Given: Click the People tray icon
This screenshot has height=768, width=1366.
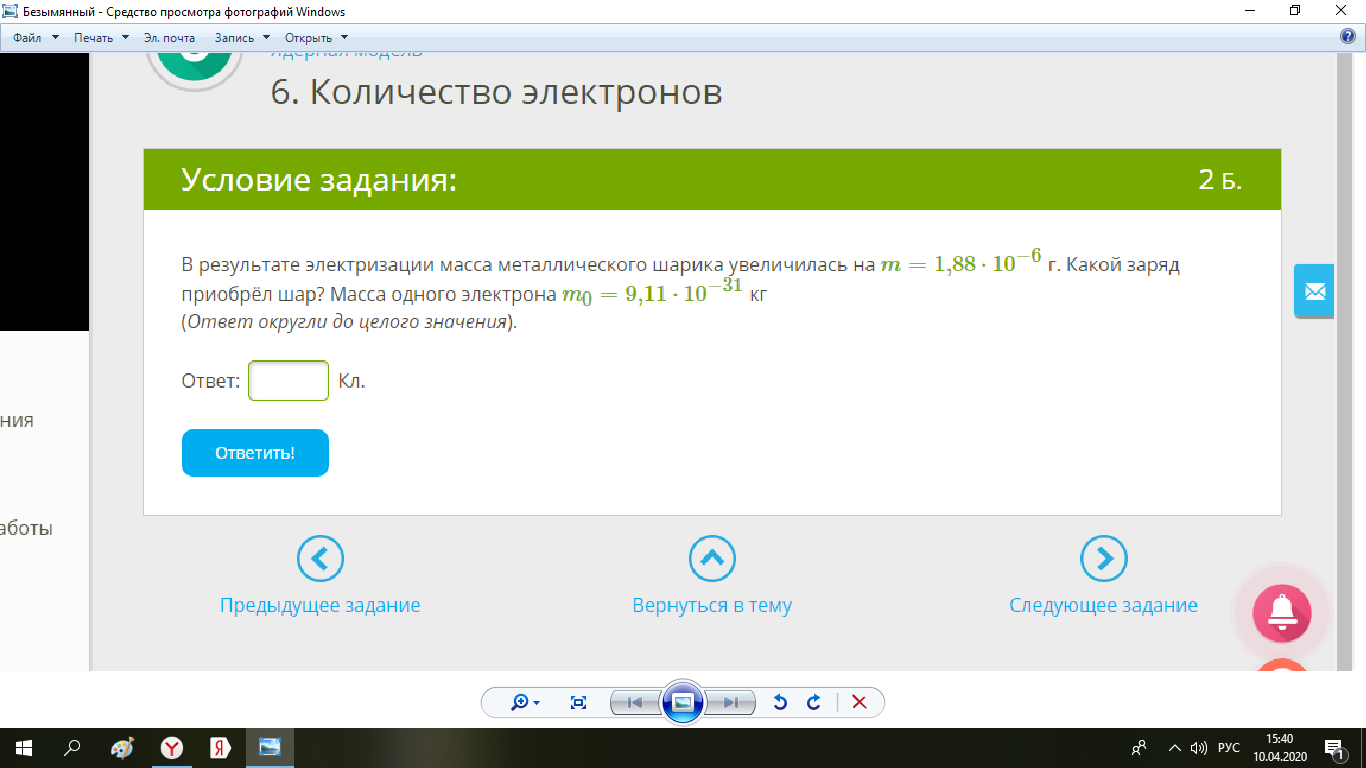Looking at the screenshot, I should click(1138, 748).
